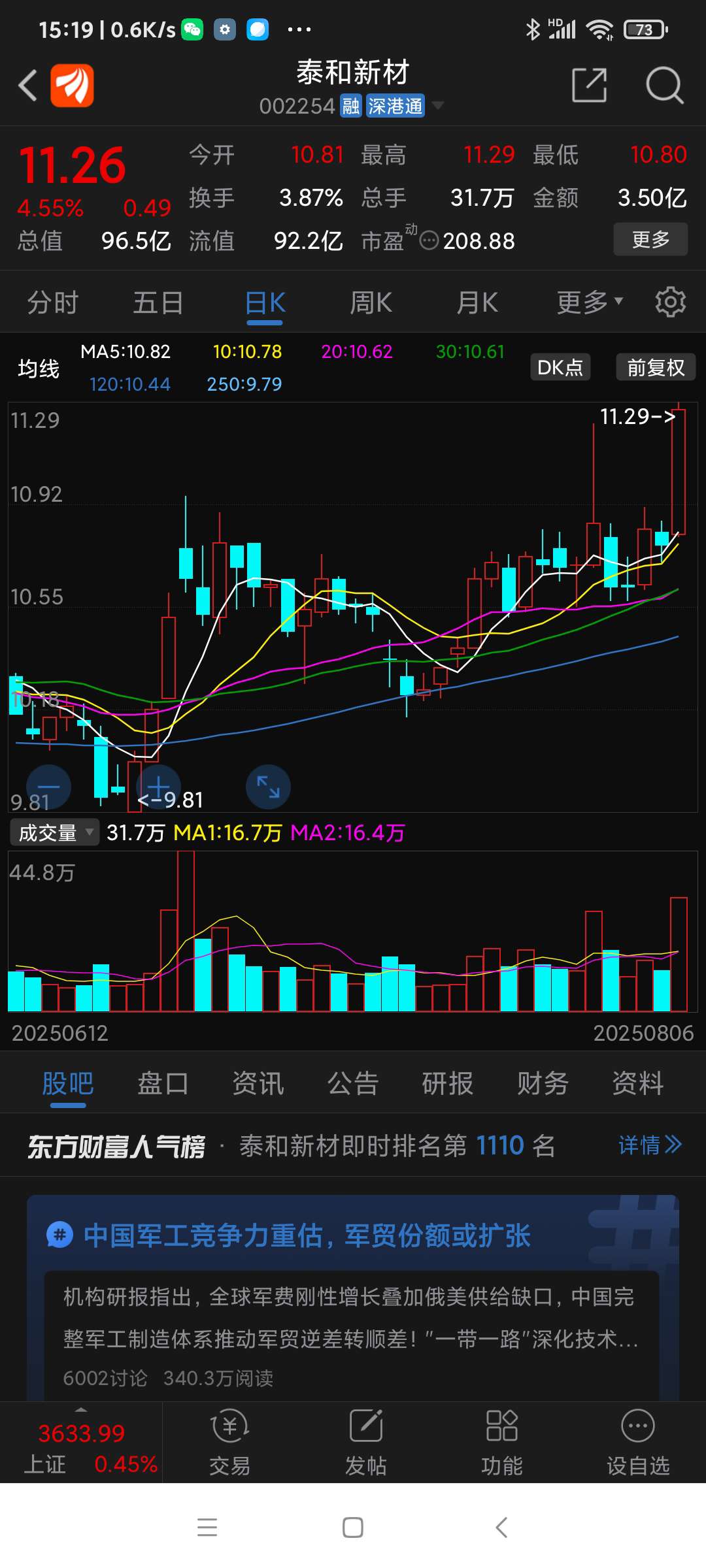Tap the 融 margin badge
Viewport: 706px width, 1568px height.
point(351,106)
